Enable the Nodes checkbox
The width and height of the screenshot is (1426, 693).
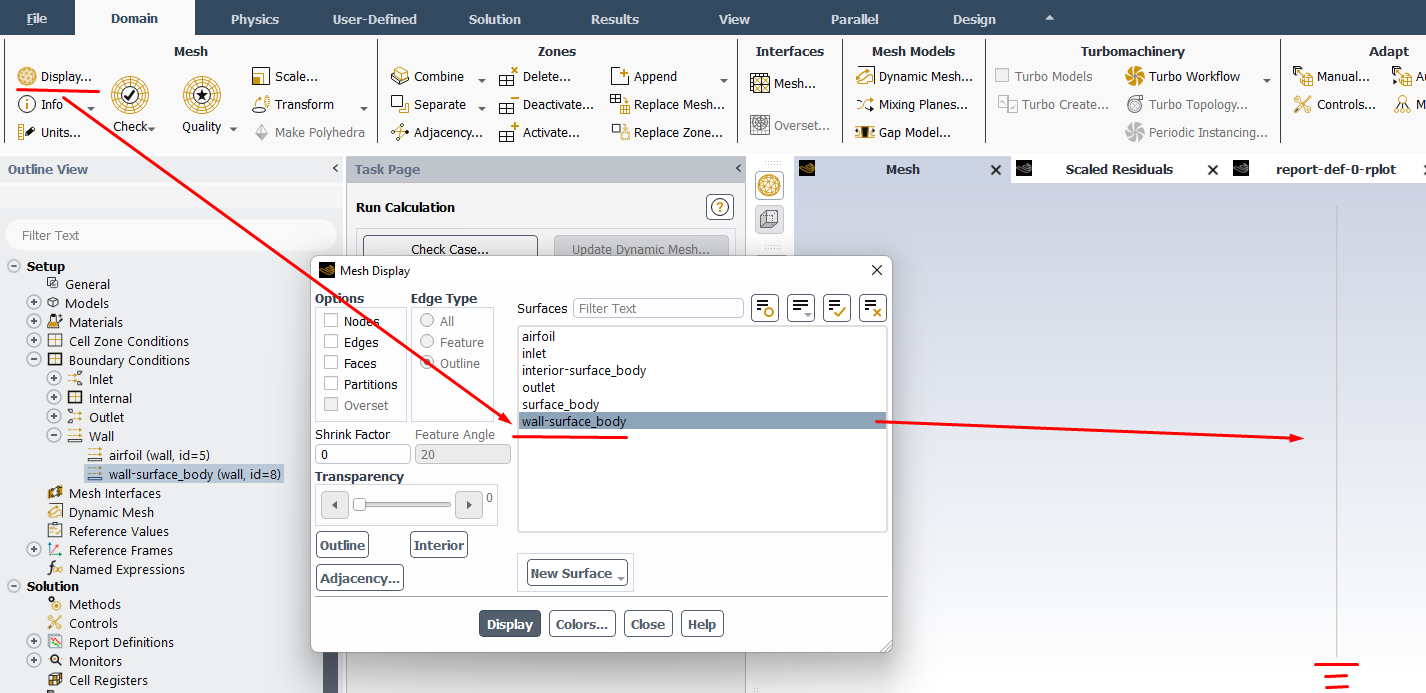331,321
